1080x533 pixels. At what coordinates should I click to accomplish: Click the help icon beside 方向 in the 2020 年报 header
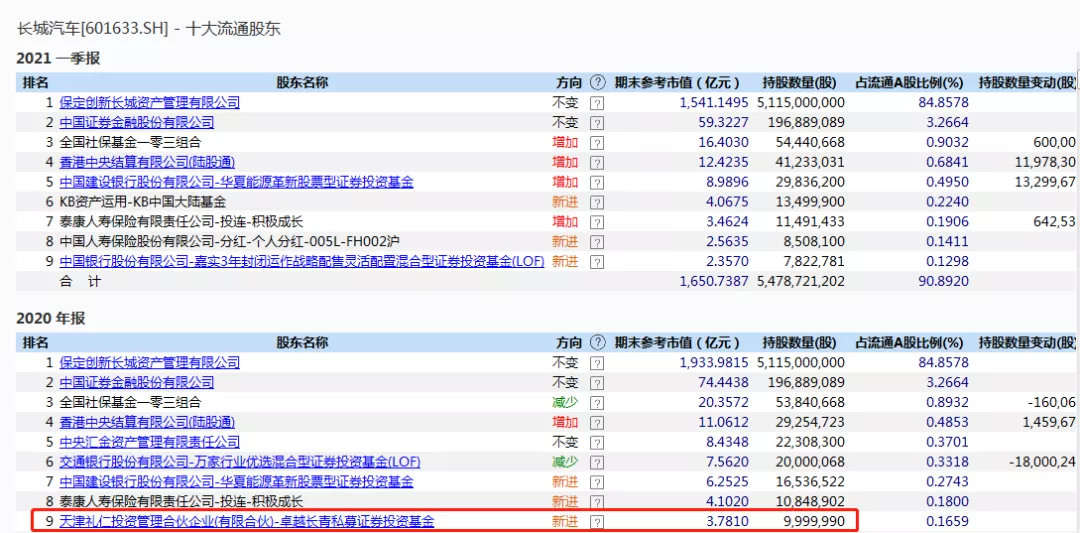click(x=598, y=342)
